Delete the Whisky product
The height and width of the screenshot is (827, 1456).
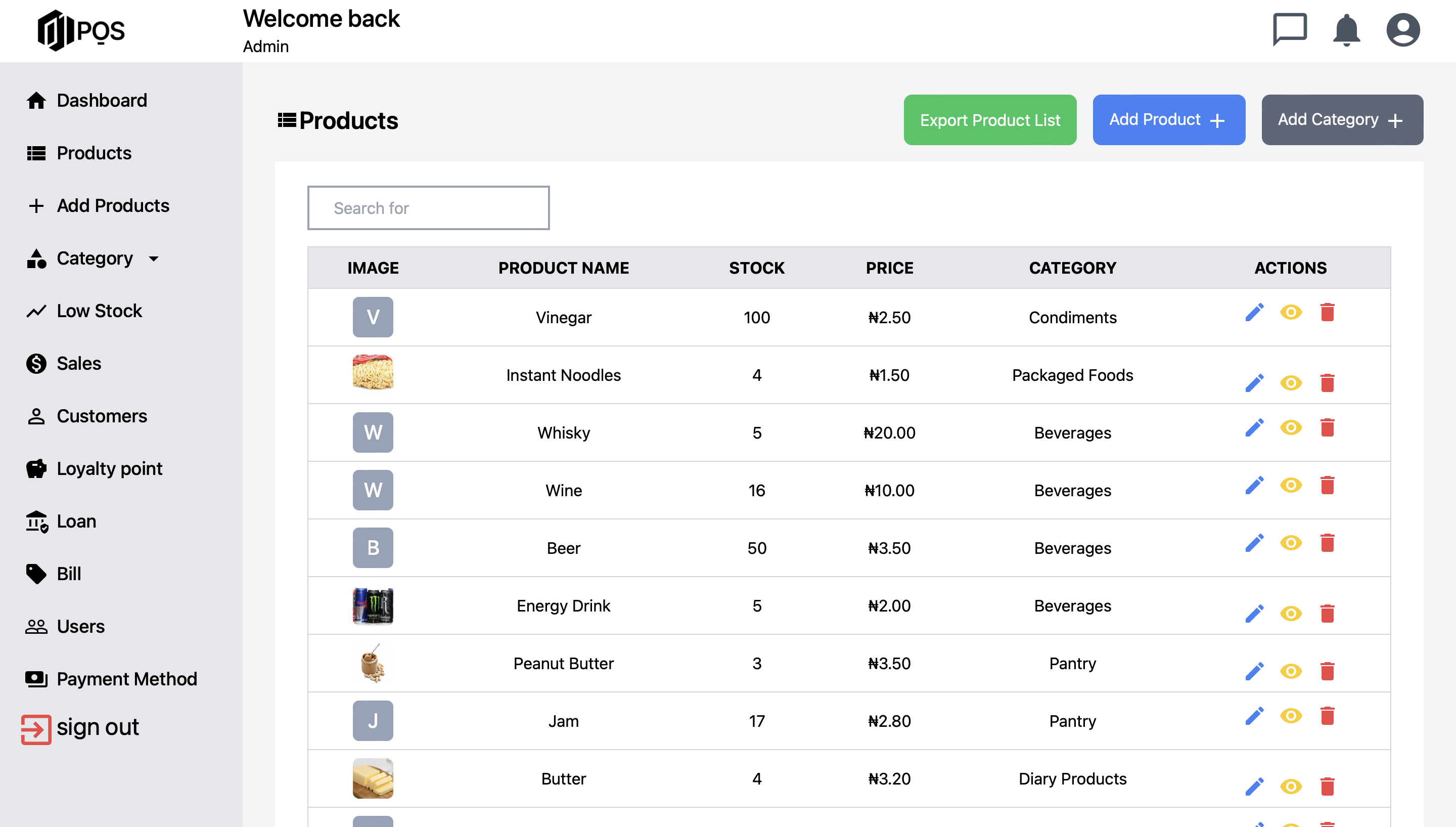1327,427
